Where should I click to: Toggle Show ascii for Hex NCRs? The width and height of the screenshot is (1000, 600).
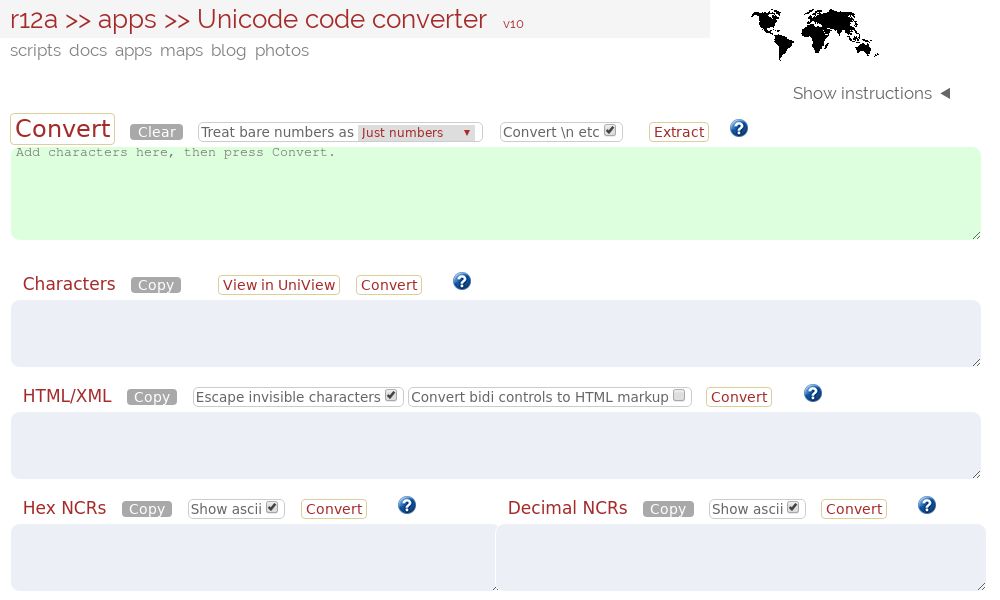pyautogui.click(x=272, y=507)
